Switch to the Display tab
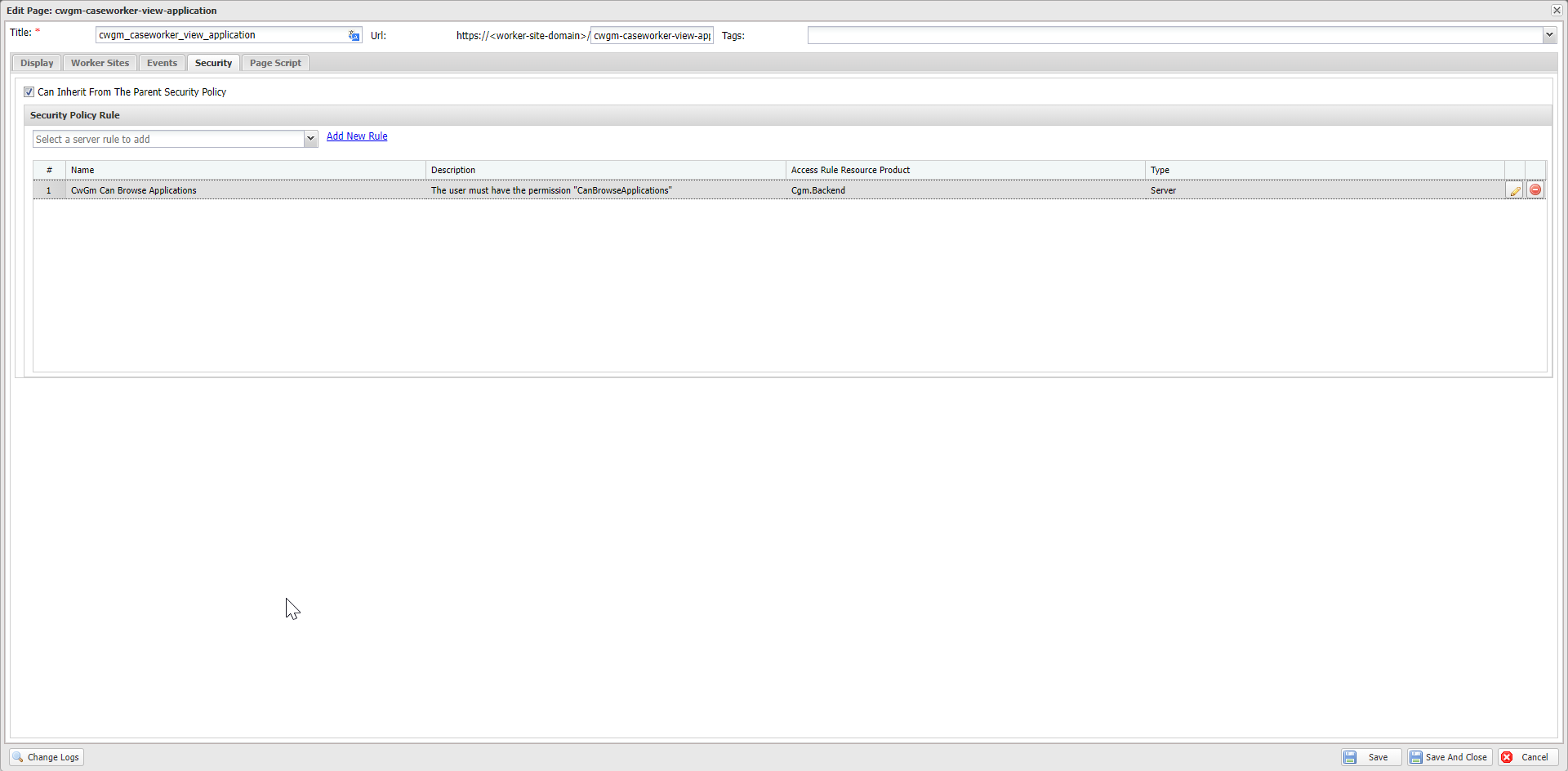Viewport: 1568px width, 771px height. point(37,63)
